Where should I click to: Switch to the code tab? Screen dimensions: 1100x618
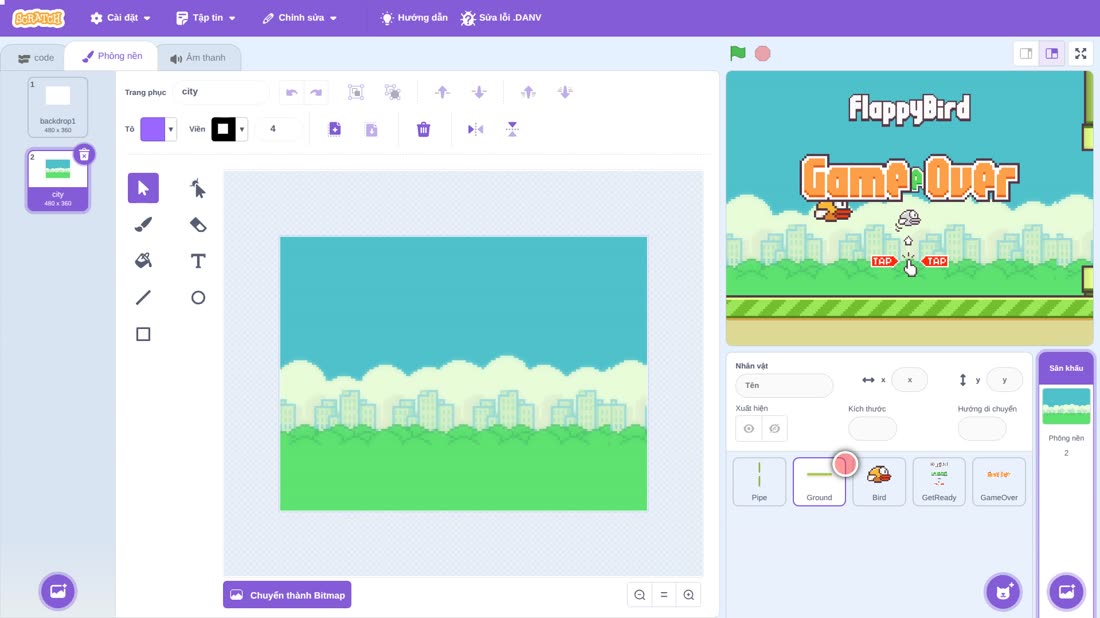(36, 58)
